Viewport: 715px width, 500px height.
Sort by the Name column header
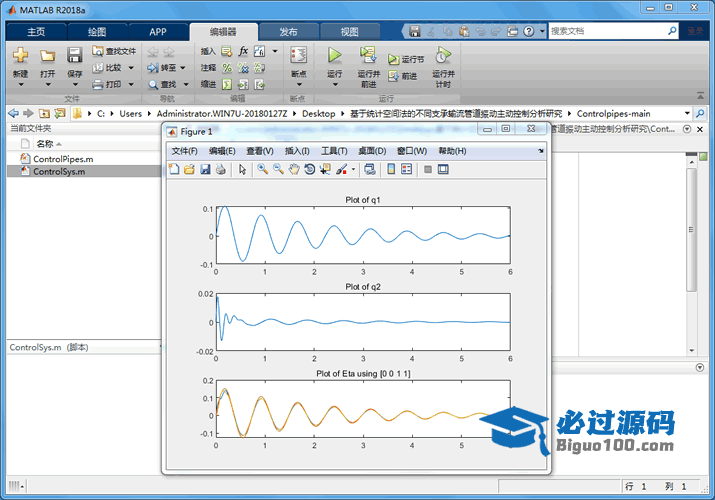(x=45, y=144)
